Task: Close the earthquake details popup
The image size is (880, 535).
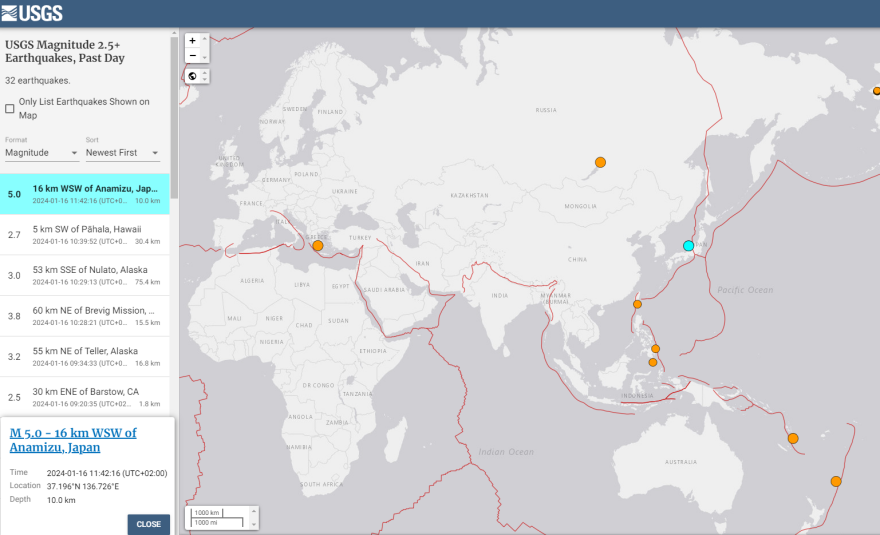Action: pos(148,524)
